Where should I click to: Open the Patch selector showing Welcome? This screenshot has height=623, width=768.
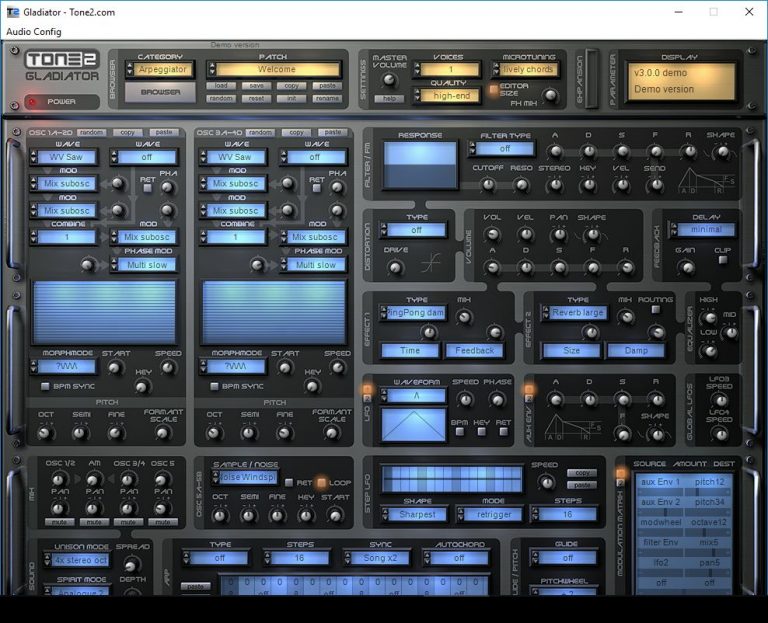click(274, 70)
